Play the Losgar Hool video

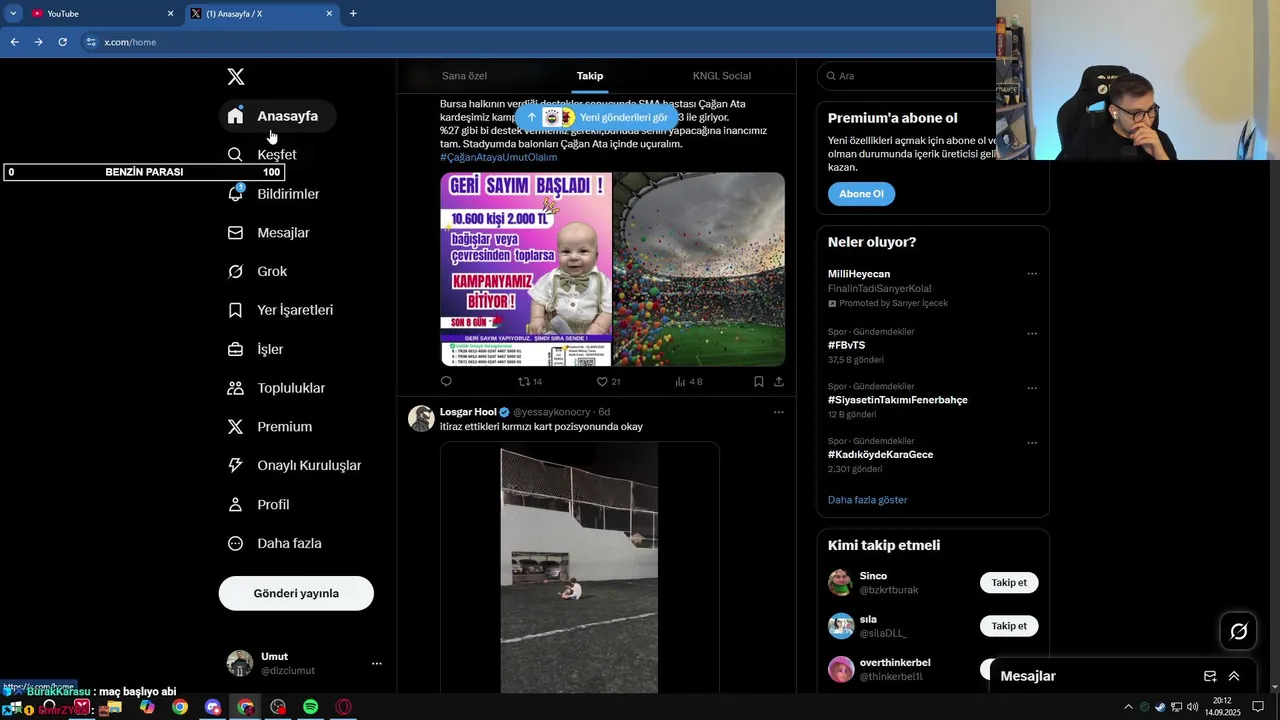tap(579, 570)
